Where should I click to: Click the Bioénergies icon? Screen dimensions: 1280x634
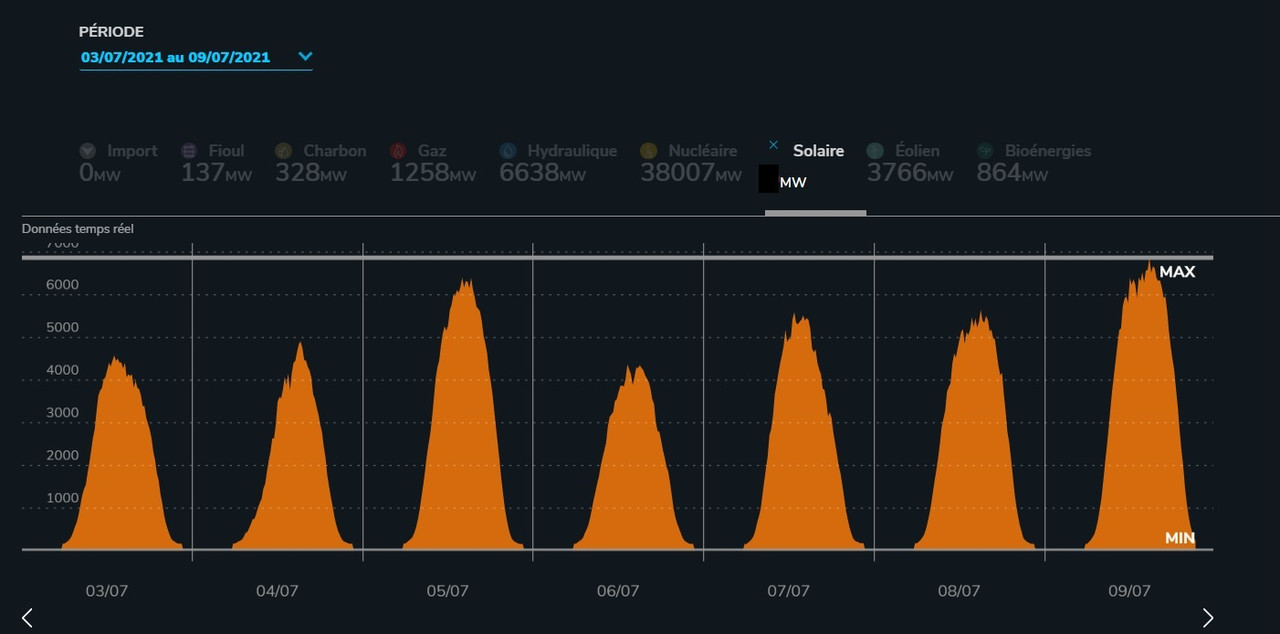click(986, 151)
